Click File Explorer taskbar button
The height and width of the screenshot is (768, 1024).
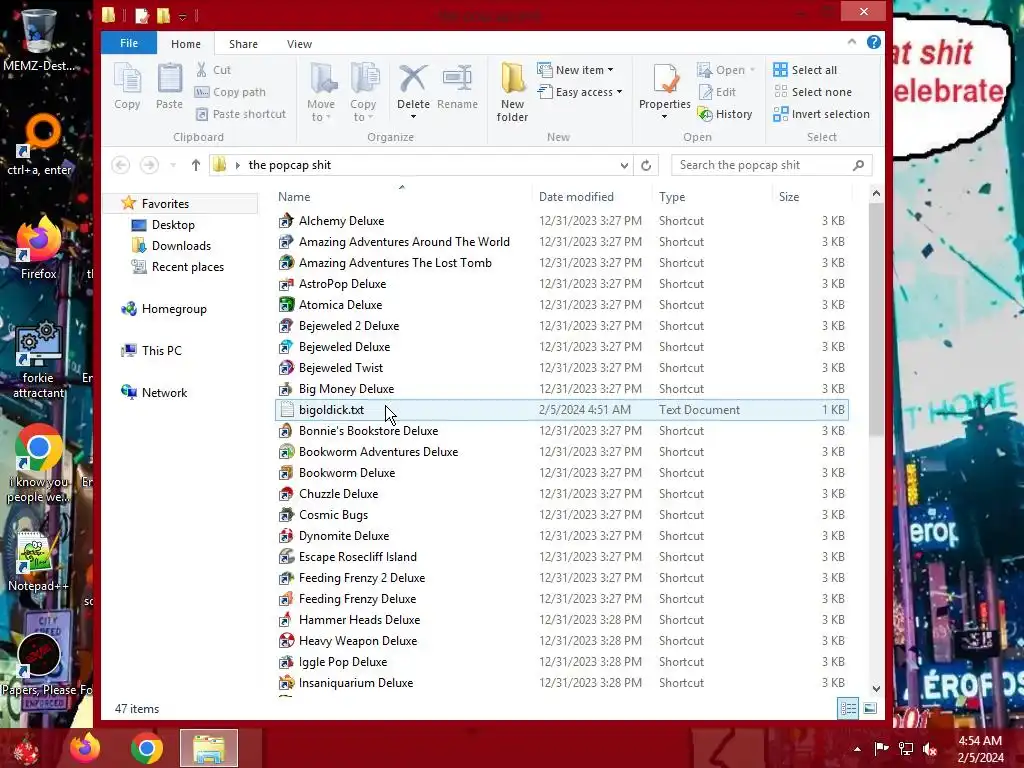pos(209,748)
